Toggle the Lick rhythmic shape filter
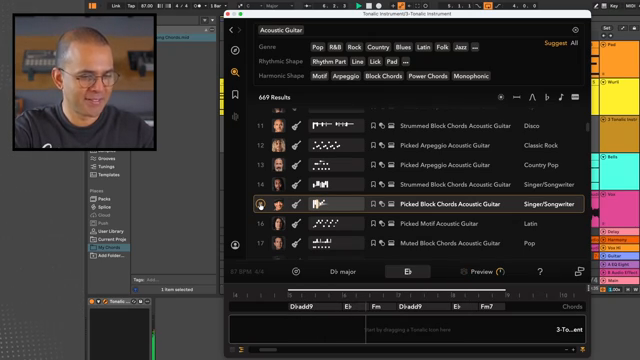 coord(375,62)
